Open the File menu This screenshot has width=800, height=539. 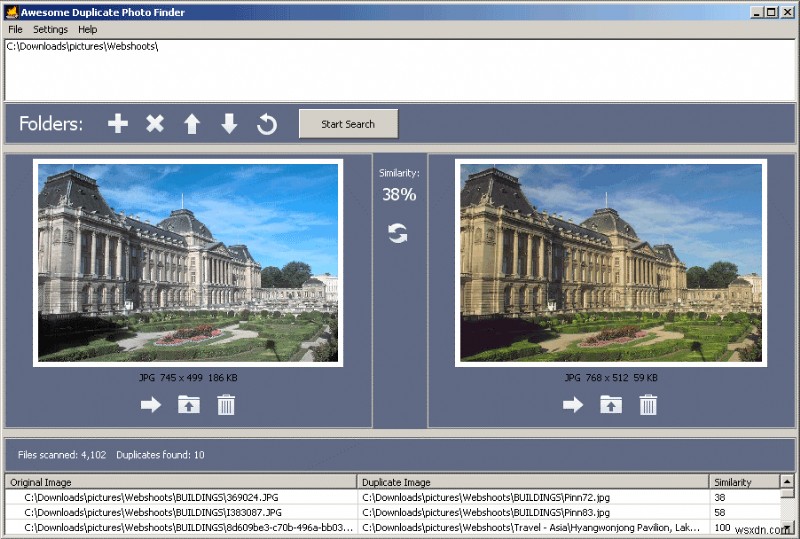pos(15,29)
